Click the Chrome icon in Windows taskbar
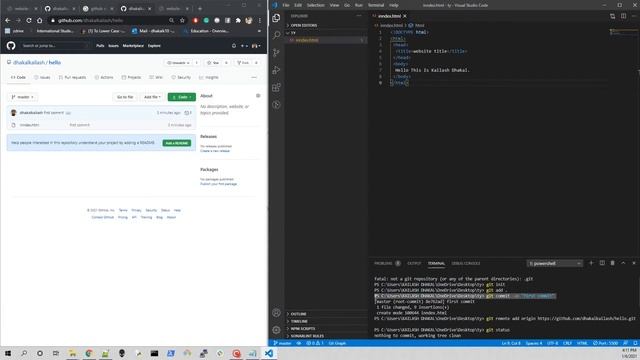 [89, 353]
